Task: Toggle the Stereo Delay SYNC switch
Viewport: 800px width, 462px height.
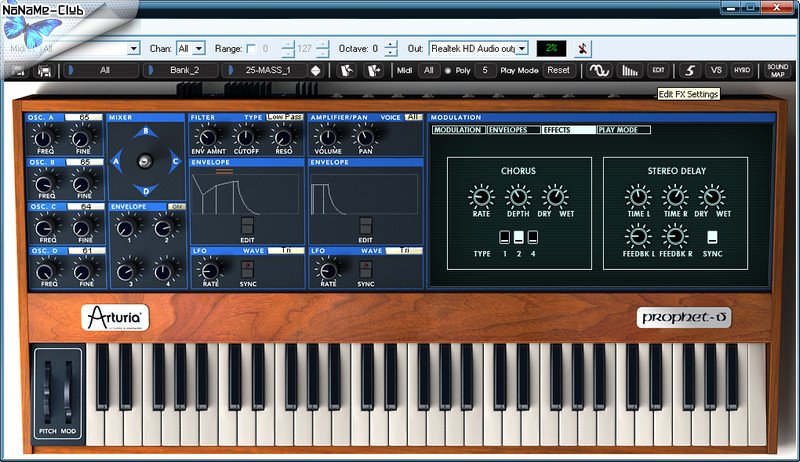Action: 713,237
